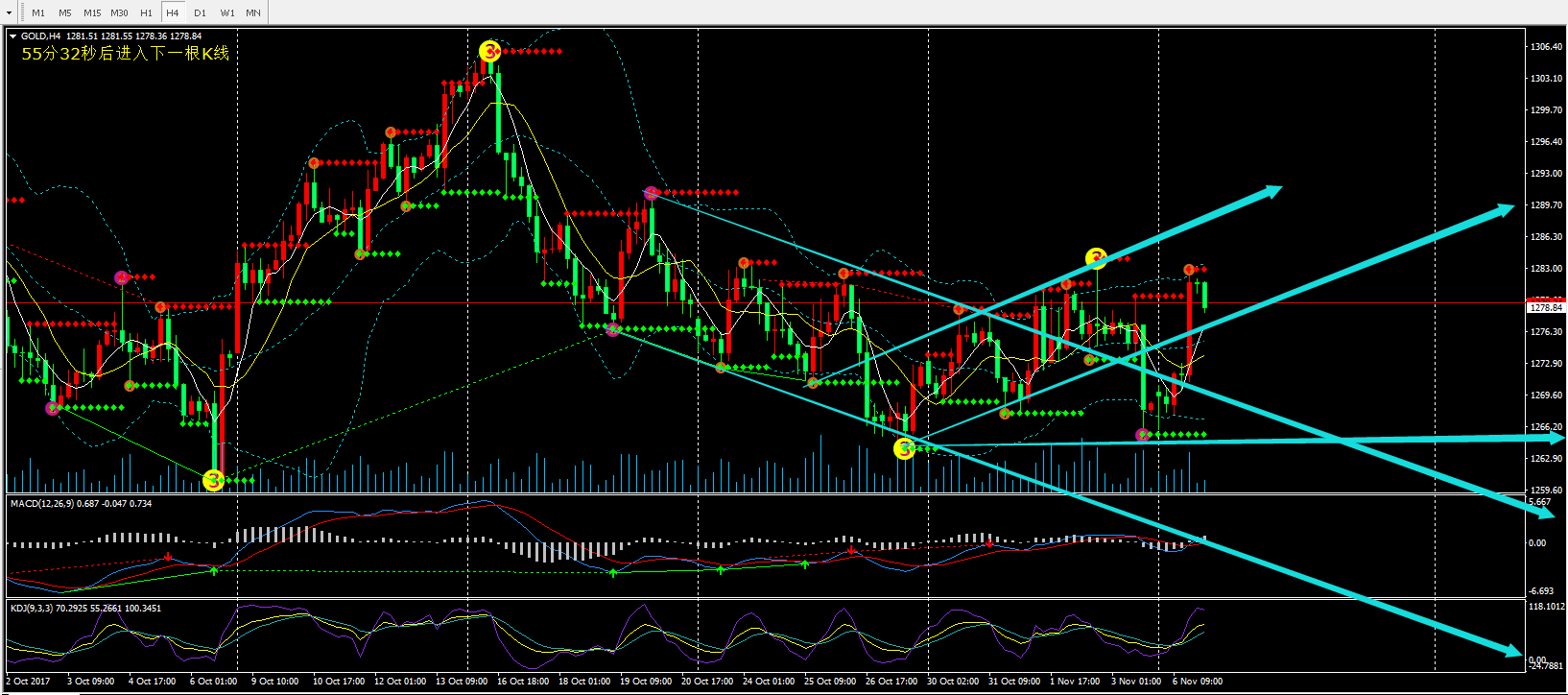Switch chart to M1 timeframe
1568x695 pixels.
click(x=38, y=12)
